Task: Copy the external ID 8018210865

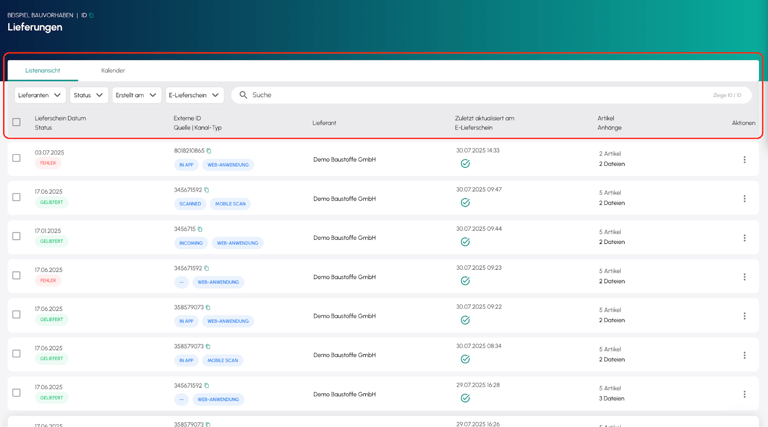Action: [x=209, y=151]
